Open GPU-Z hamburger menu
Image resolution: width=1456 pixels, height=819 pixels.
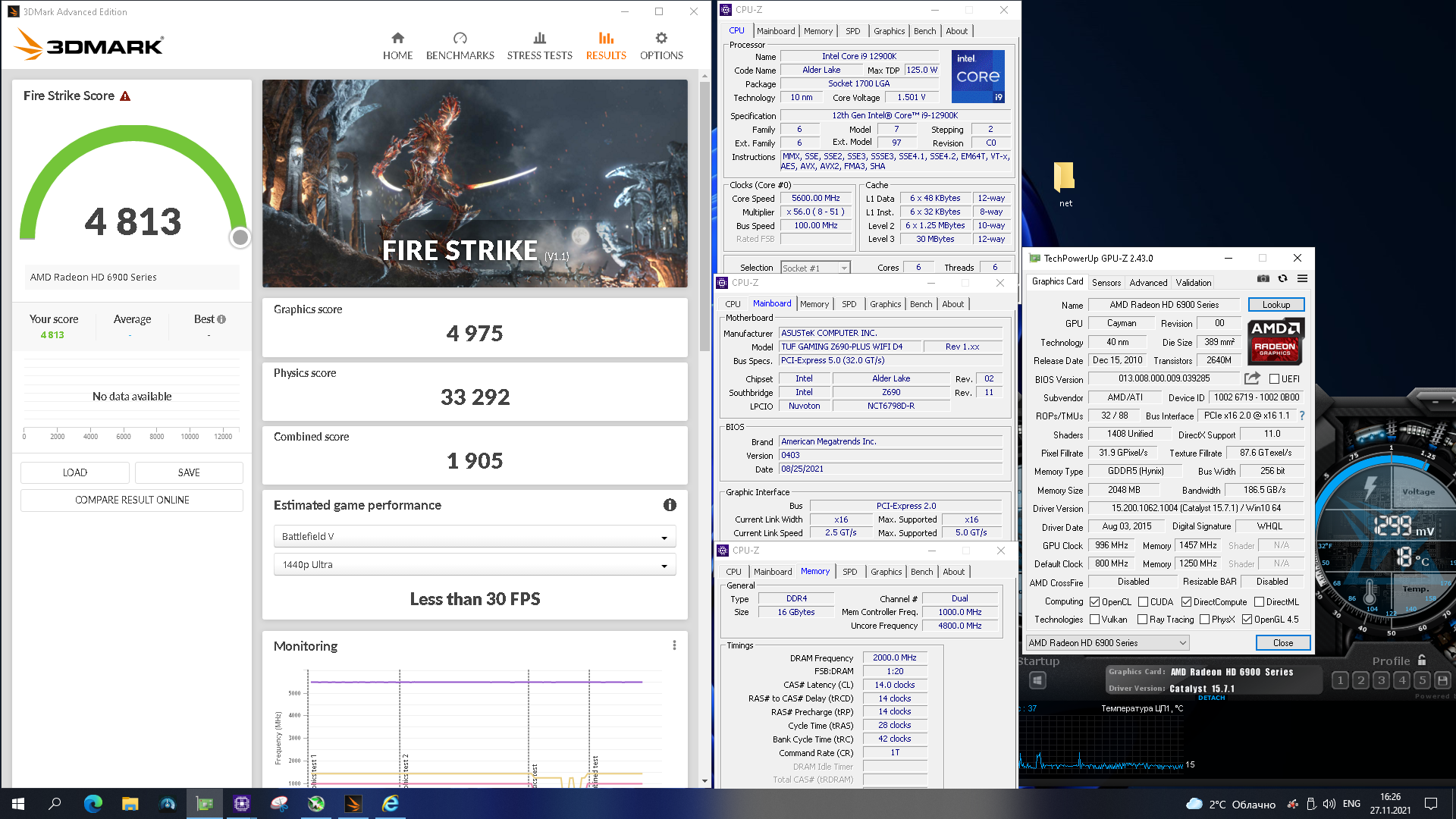[1302, 279]
